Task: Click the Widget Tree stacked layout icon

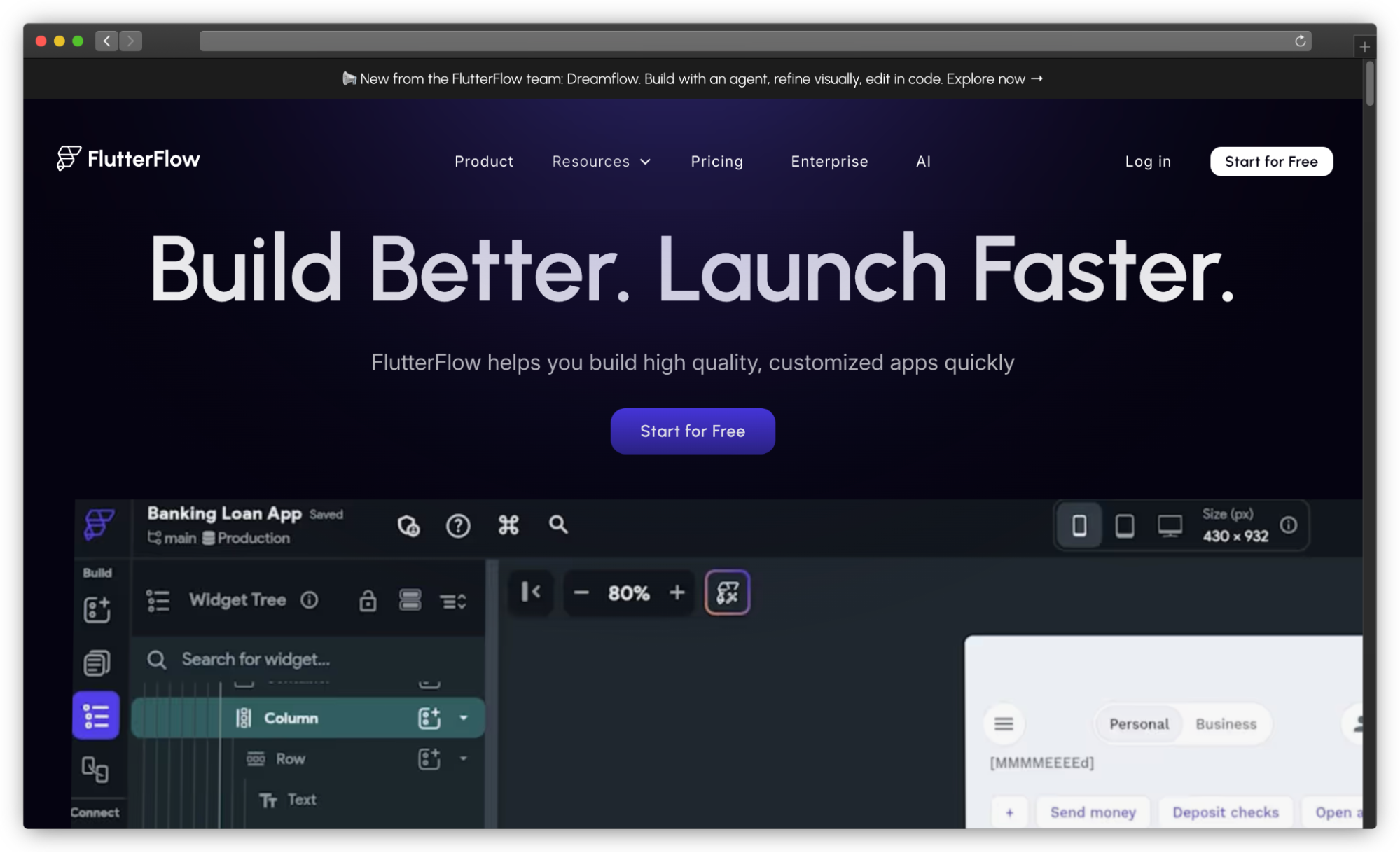Action: (410, 600)
